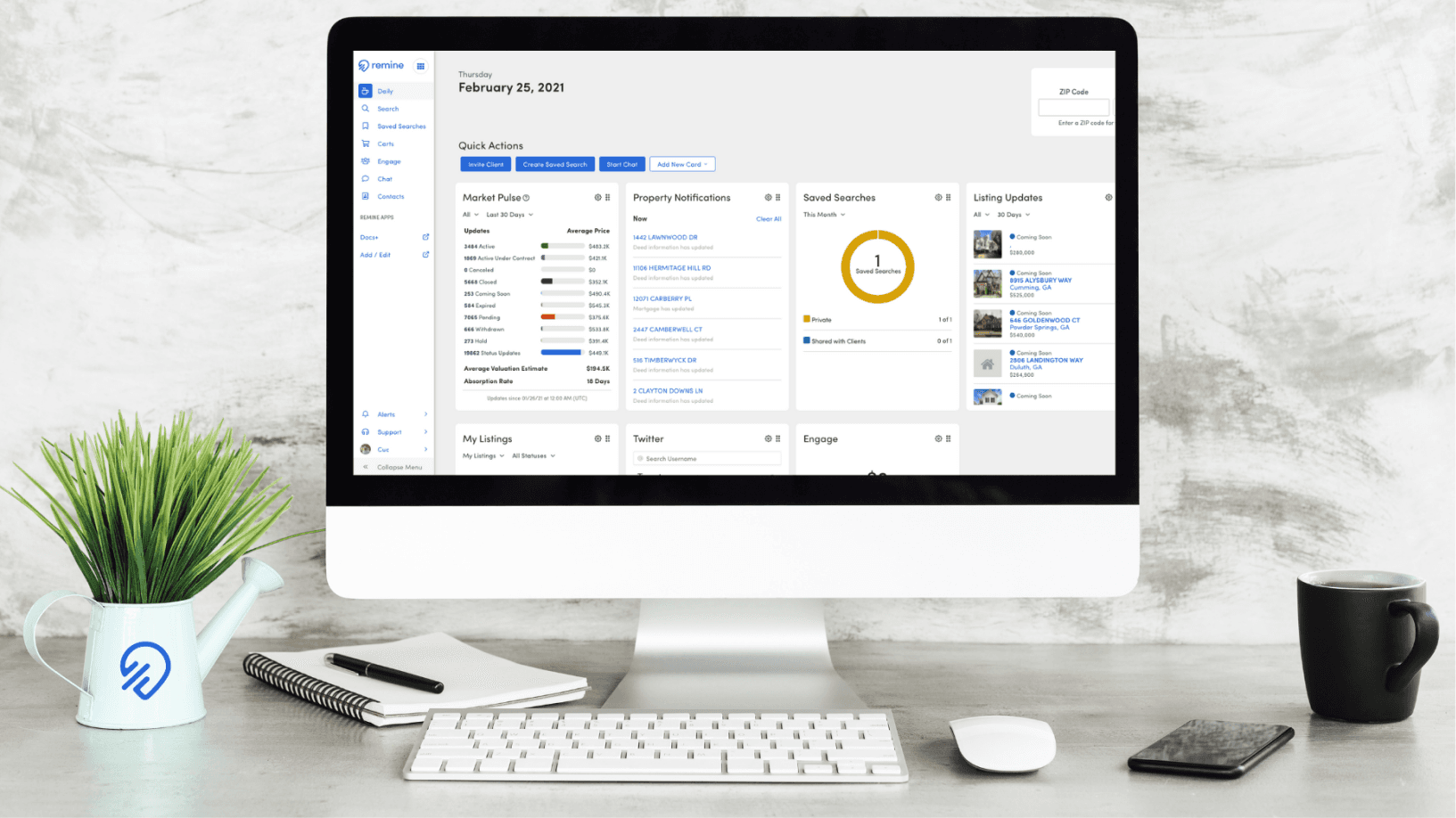The image size is (1456, 818).
Task: Expand the Cuc account submenu chevron
Action: coord(425,449)
